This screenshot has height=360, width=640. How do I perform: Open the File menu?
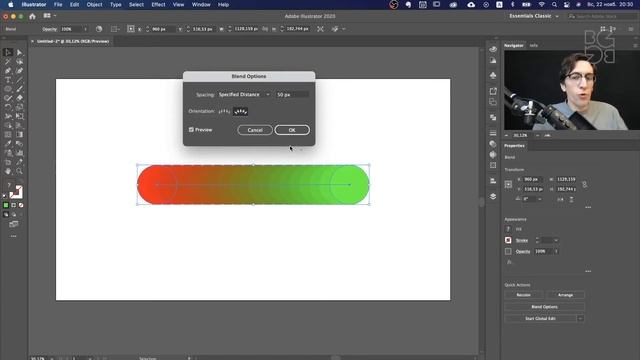58,4
